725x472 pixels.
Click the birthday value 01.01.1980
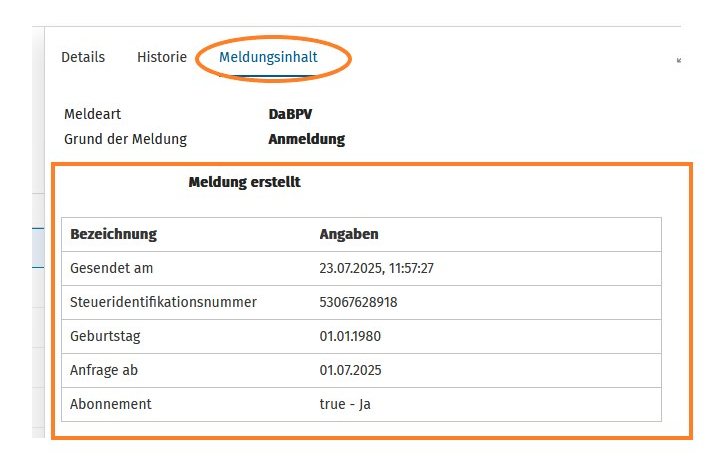(x=350, y=336)
